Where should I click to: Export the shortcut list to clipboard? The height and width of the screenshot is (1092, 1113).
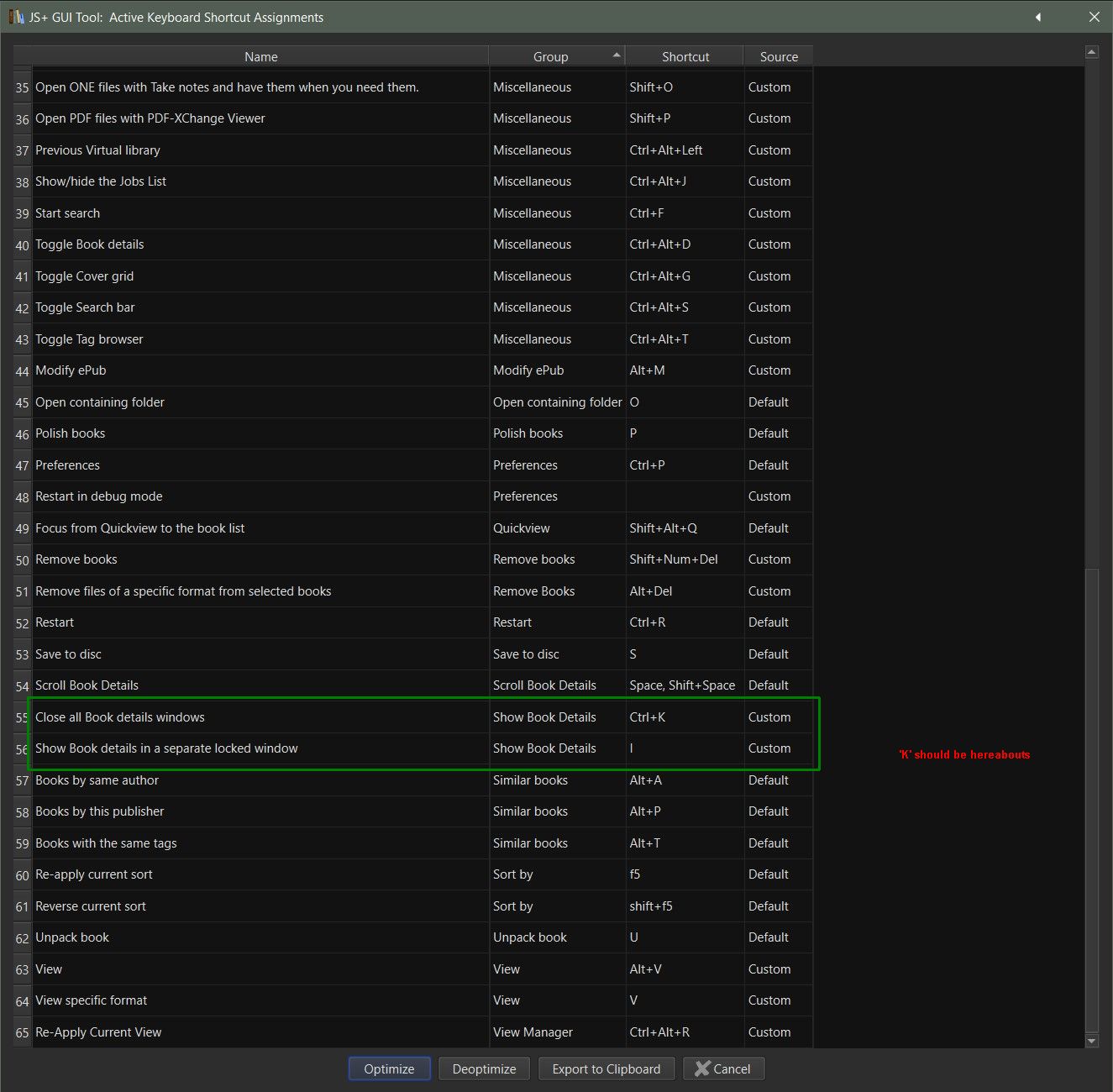pyautogui.click(x=606, y=1068)
